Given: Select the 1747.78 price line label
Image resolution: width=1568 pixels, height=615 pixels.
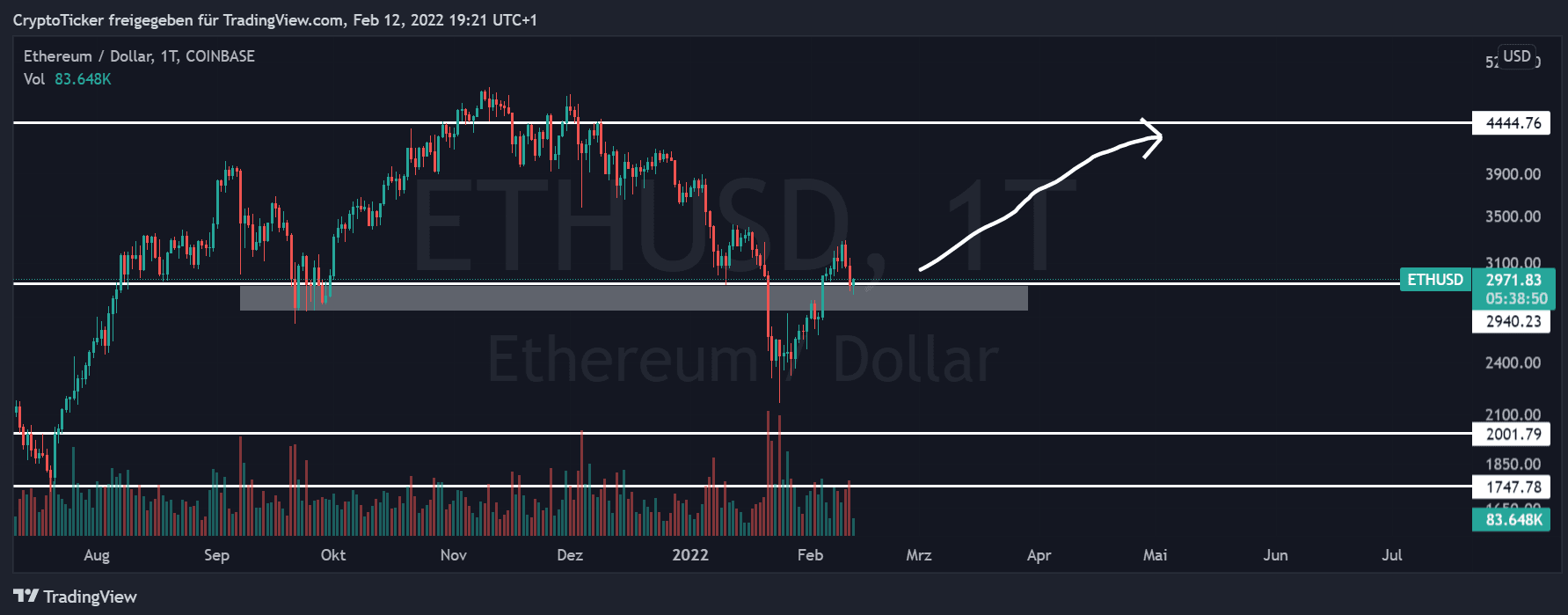Looking at the screenshot, I should (x=1513, y=487).
